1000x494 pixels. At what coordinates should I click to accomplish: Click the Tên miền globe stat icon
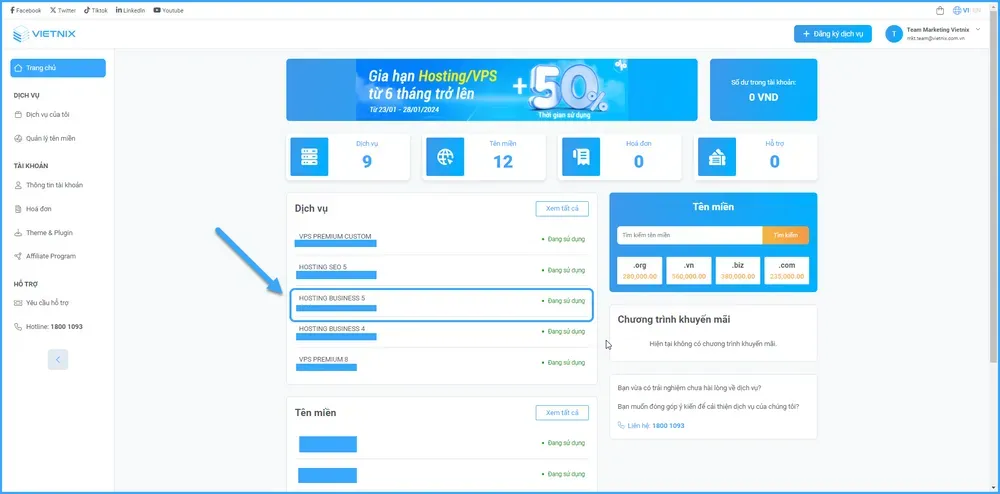pyautogui.click(x=444, y=157)
